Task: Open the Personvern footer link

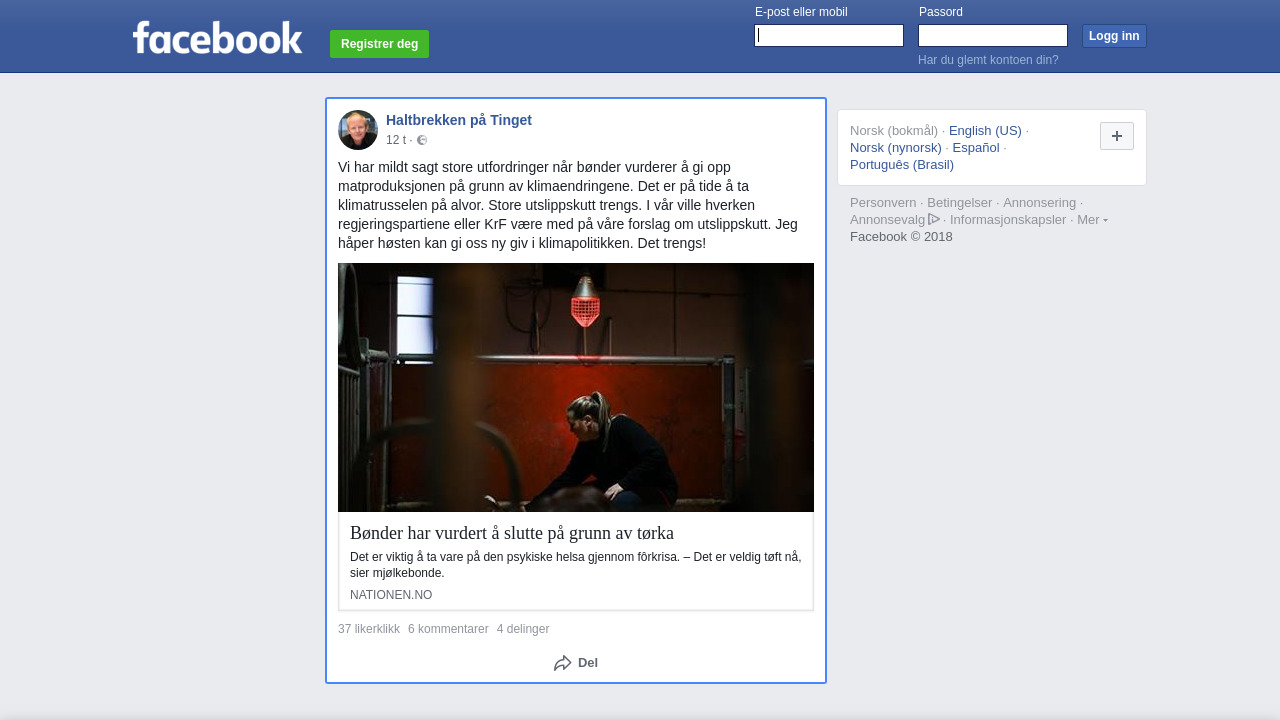Action: point(883,203)
